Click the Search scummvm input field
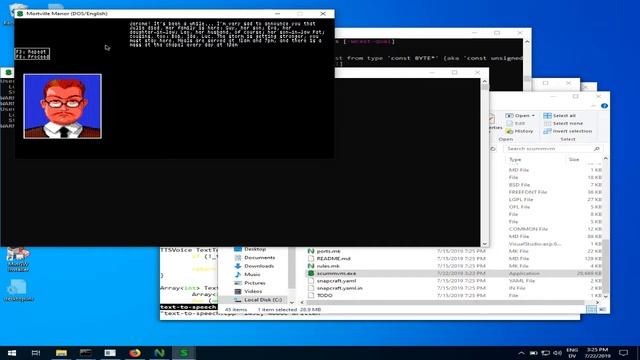Screen dimensions: 640x360 tap(548, 149)
